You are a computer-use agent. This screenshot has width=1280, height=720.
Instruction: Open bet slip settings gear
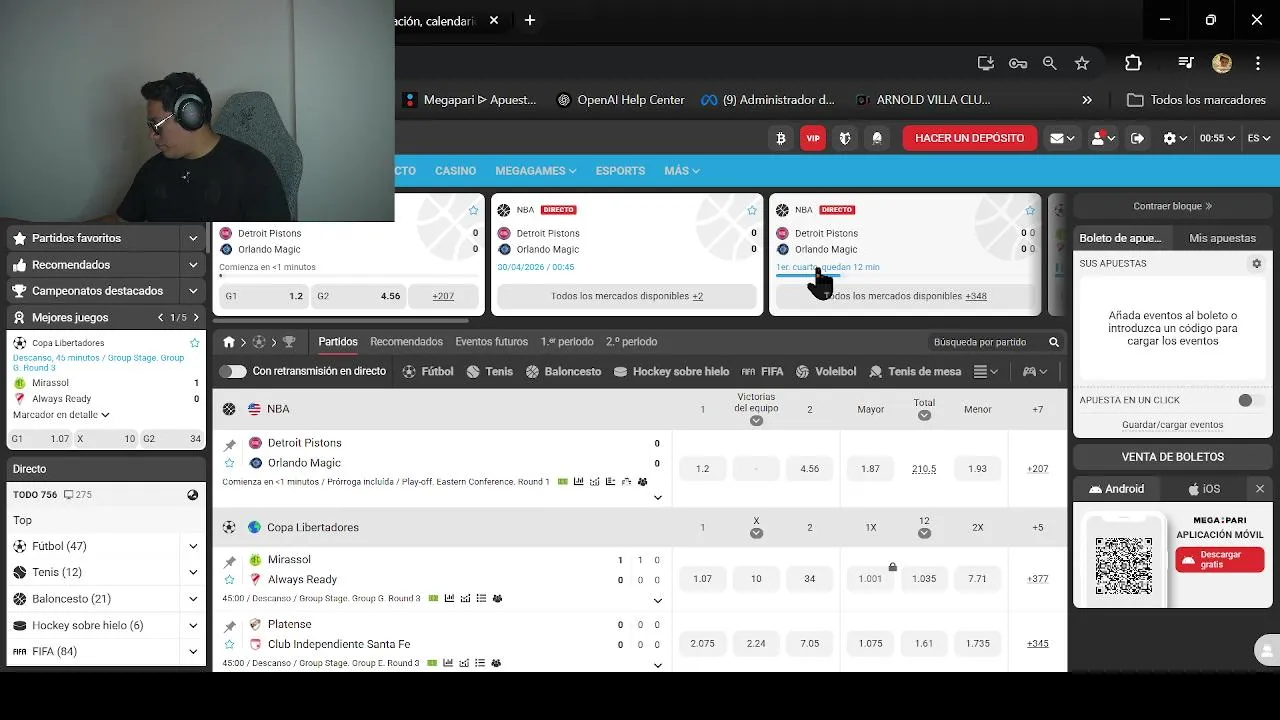pyautogui.click(x=1257, y=264)
